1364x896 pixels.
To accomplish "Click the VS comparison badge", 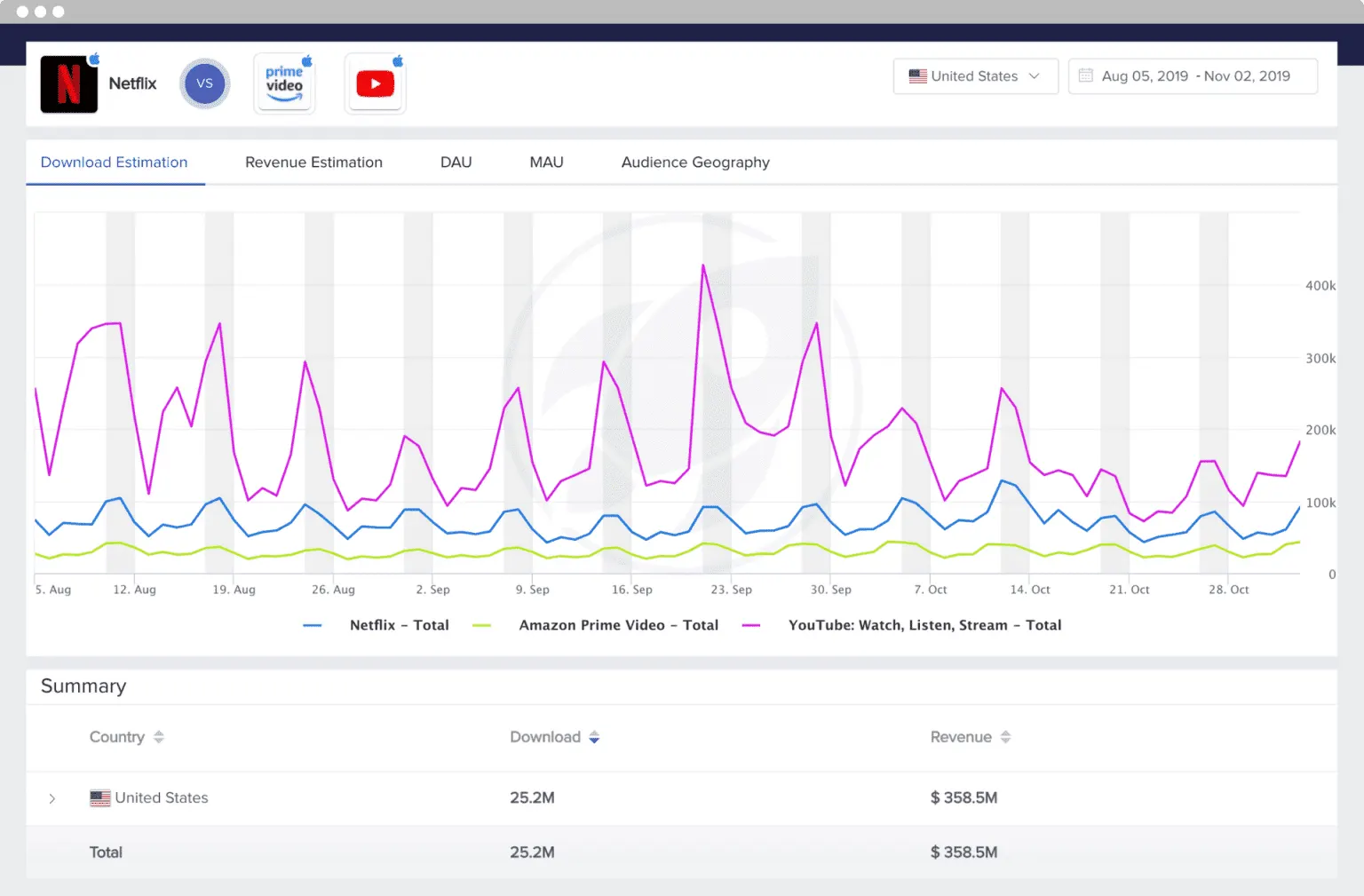I will 205,83.
